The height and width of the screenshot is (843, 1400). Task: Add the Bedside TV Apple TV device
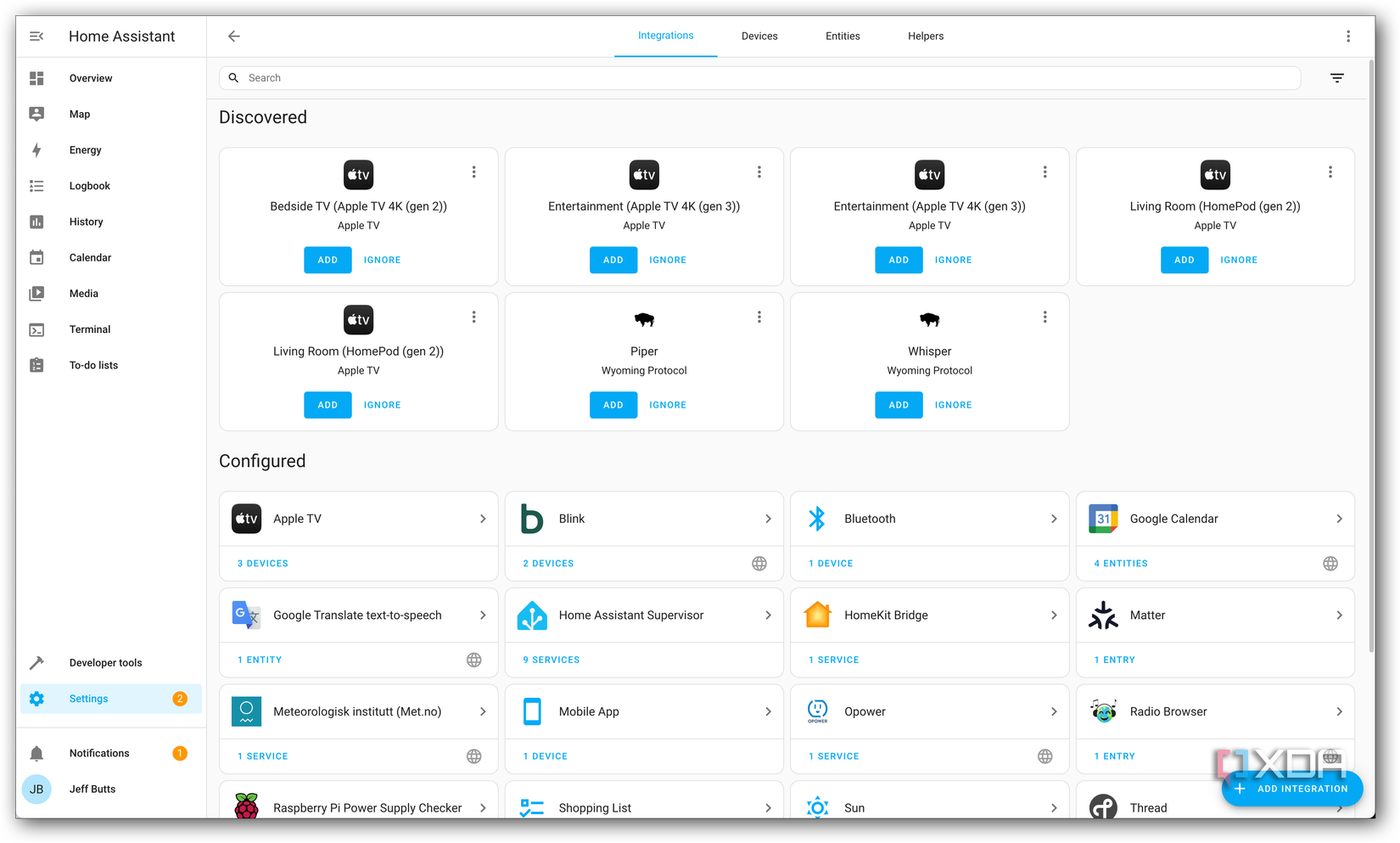328,260
